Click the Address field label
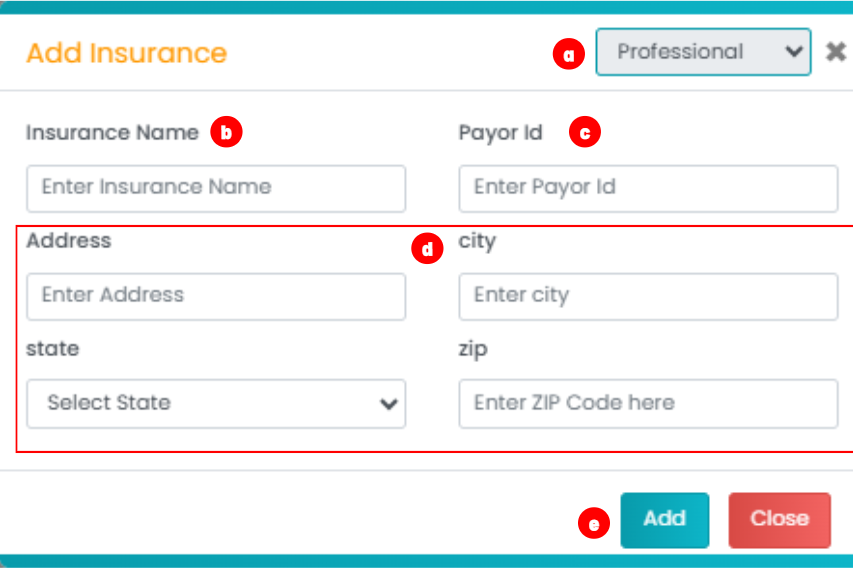This screenshot has height=568, width=853. point(69,241)
